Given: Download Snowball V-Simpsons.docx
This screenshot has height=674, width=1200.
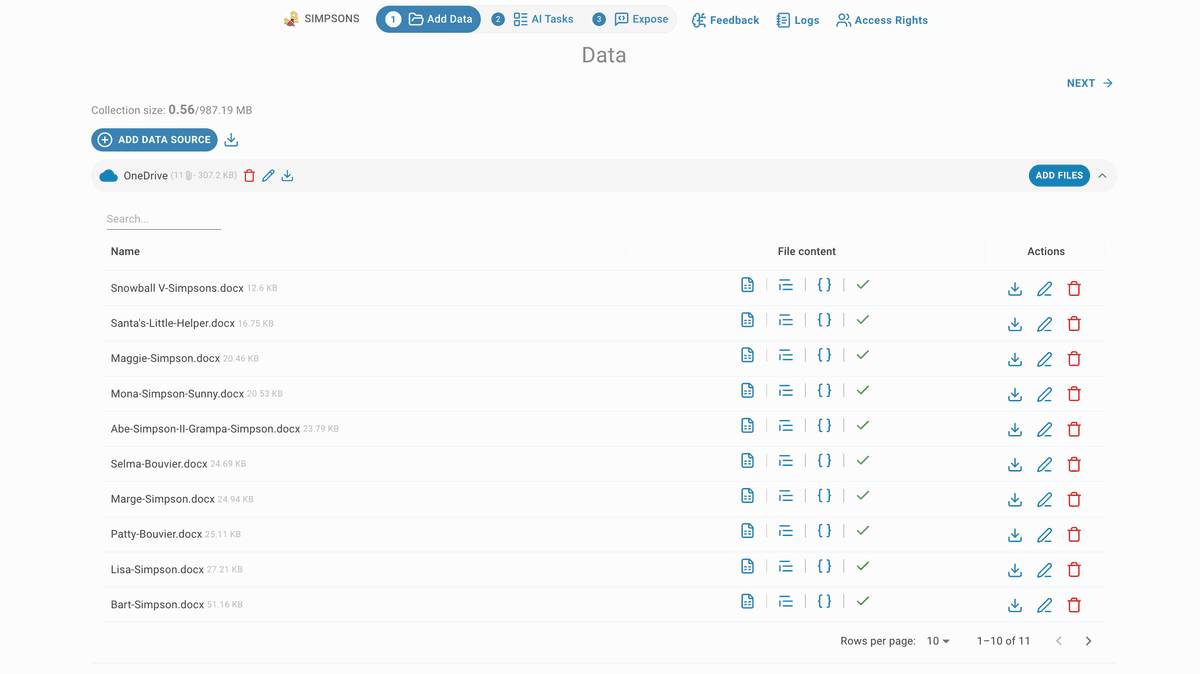Looking at the screenshot, I should click(1015, 289).
